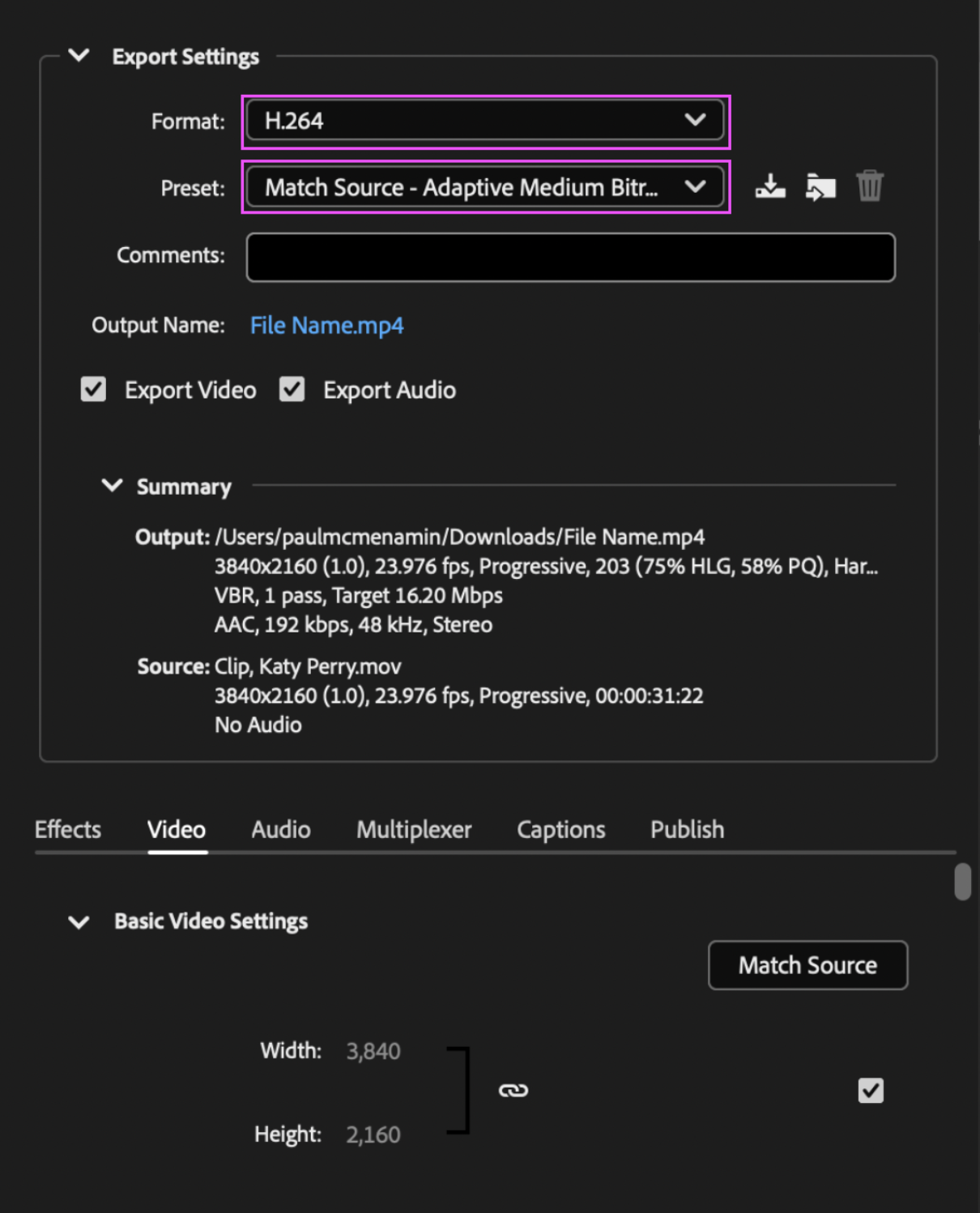980x1213 pixels.
Task: Disable Export Audio
Action: coord(292,389)
